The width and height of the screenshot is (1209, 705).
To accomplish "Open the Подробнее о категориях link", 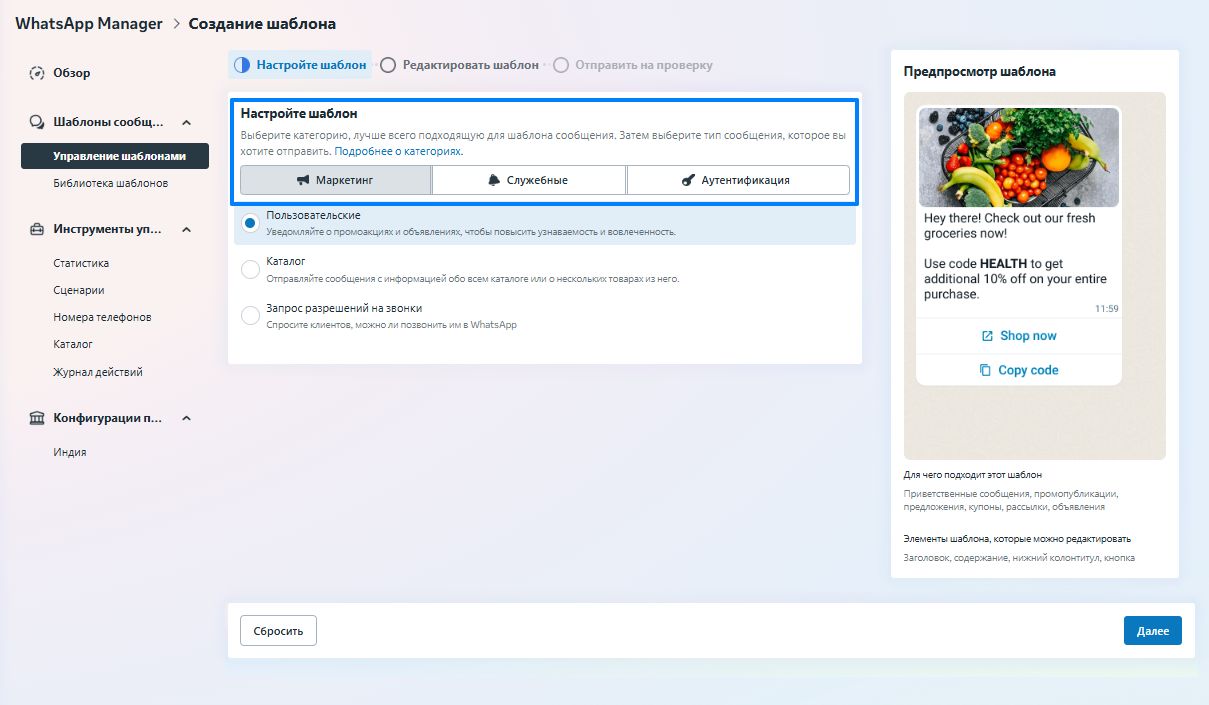I will 398,152.
